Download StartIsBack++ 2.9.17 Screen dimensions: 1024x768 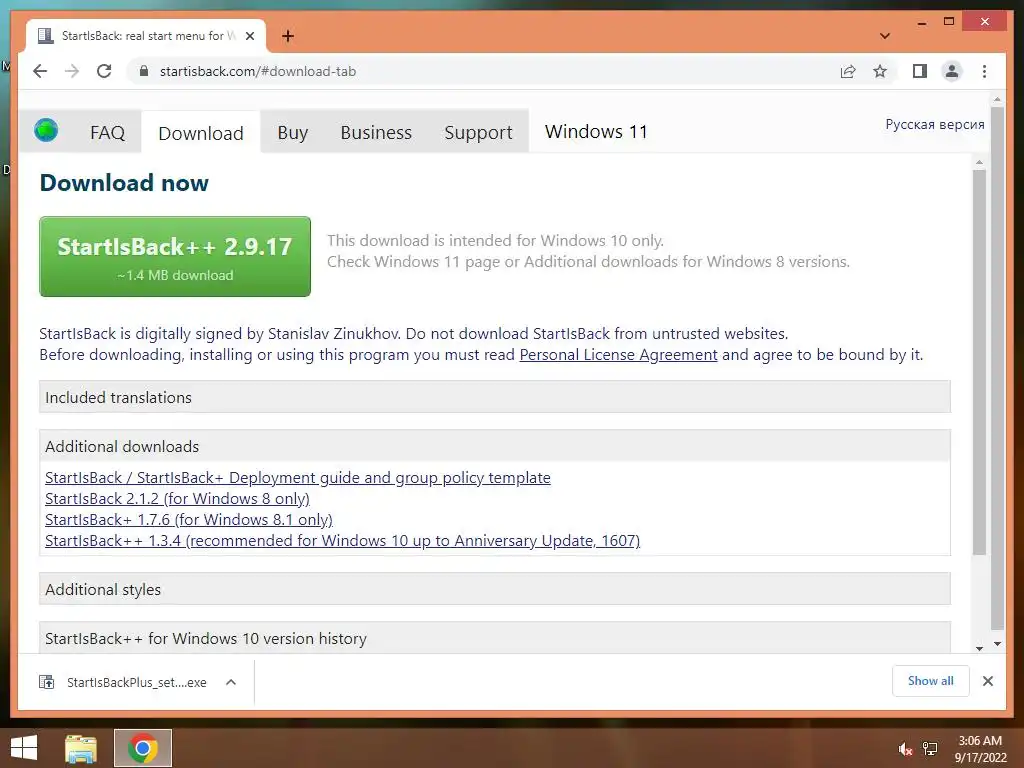pos(175,257)
